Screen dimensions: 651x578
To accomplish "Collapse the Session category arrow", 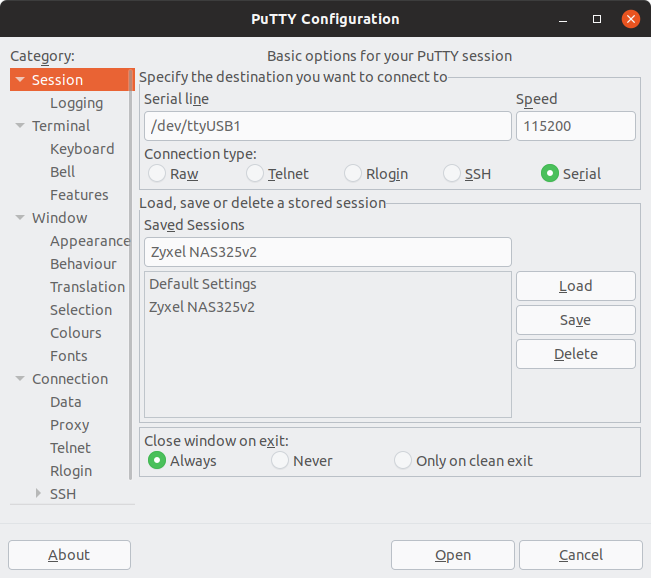I will point(20,79).
